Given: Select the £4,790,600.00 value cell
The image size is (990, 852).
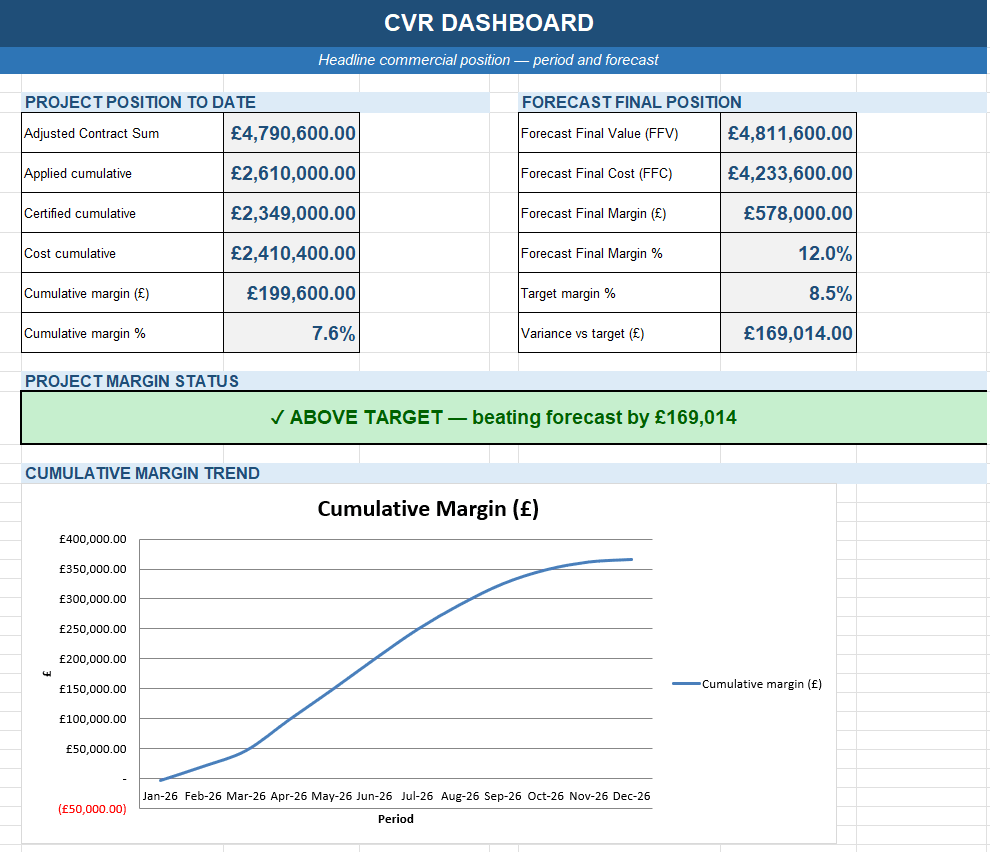Looking at the screenshot, I should pos(292,133).
